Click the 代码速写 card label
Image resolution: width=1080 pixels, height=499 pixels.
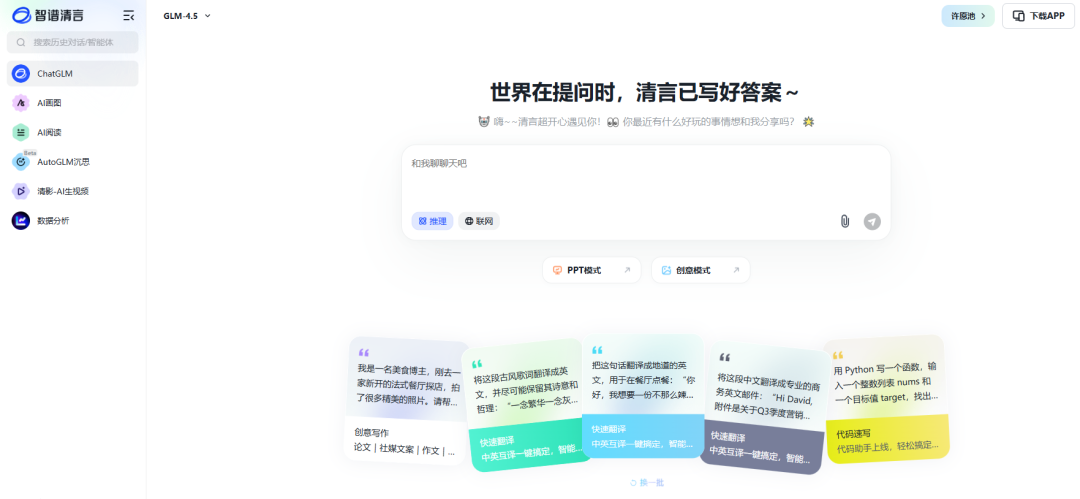[853, 434]
